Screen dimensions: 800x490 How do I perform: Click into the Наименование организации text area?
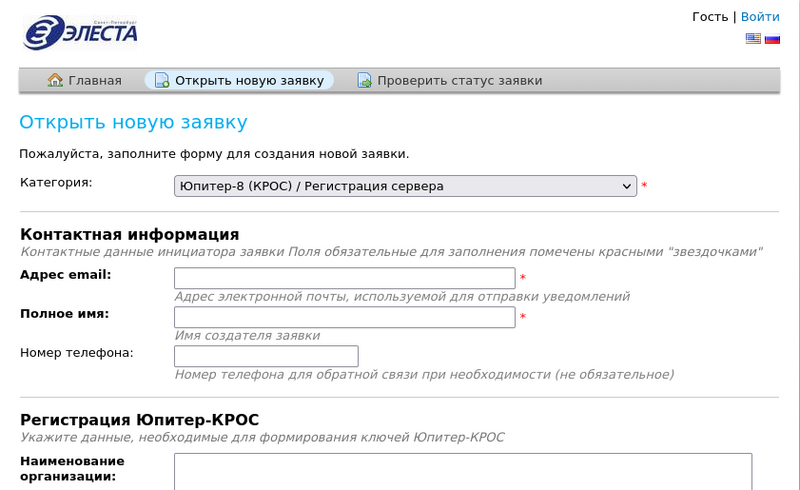pos(463,472)
